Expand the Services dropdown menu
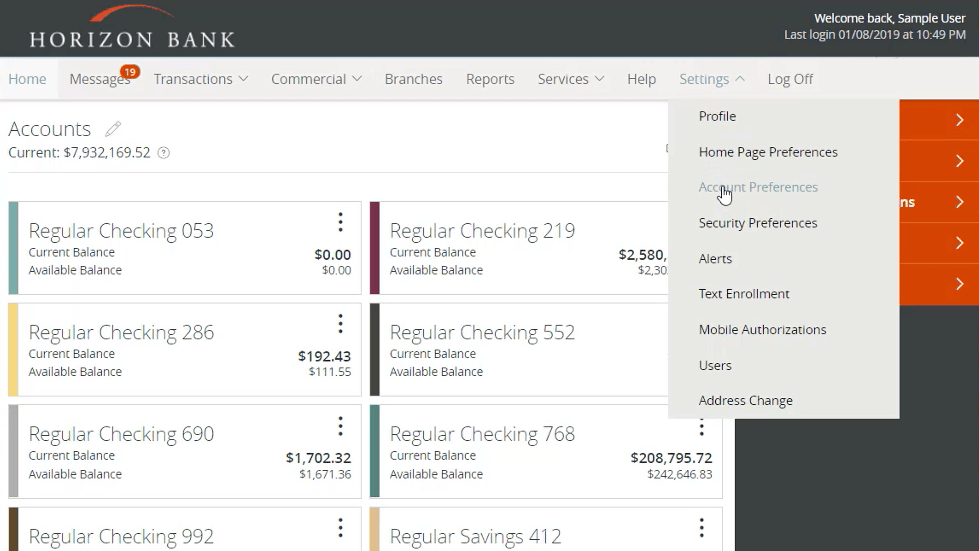The width and height of the screenshot is (979, 551). [570, 79]
